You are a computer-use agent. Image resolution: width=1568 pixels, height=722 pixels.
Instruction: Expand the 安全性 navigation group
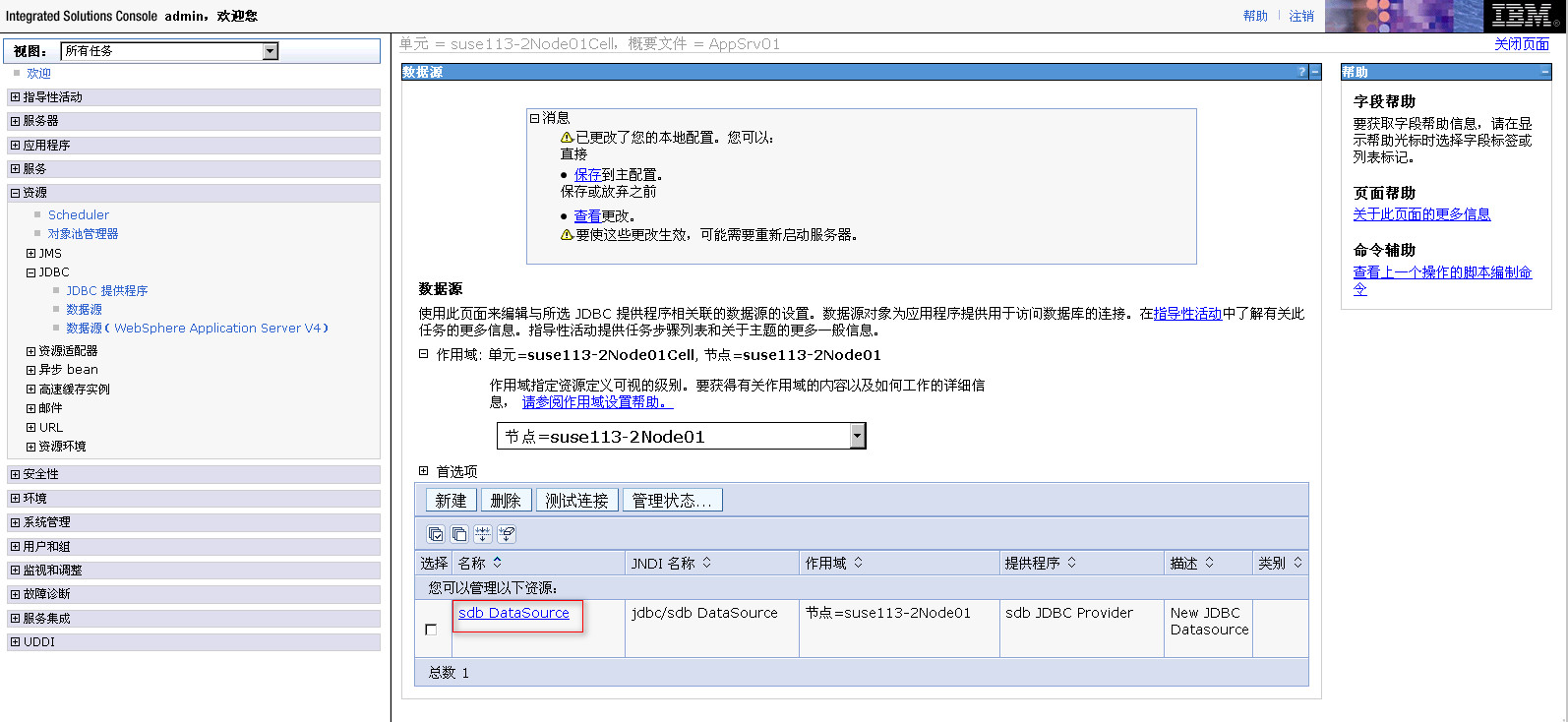[x=15, y=474]
